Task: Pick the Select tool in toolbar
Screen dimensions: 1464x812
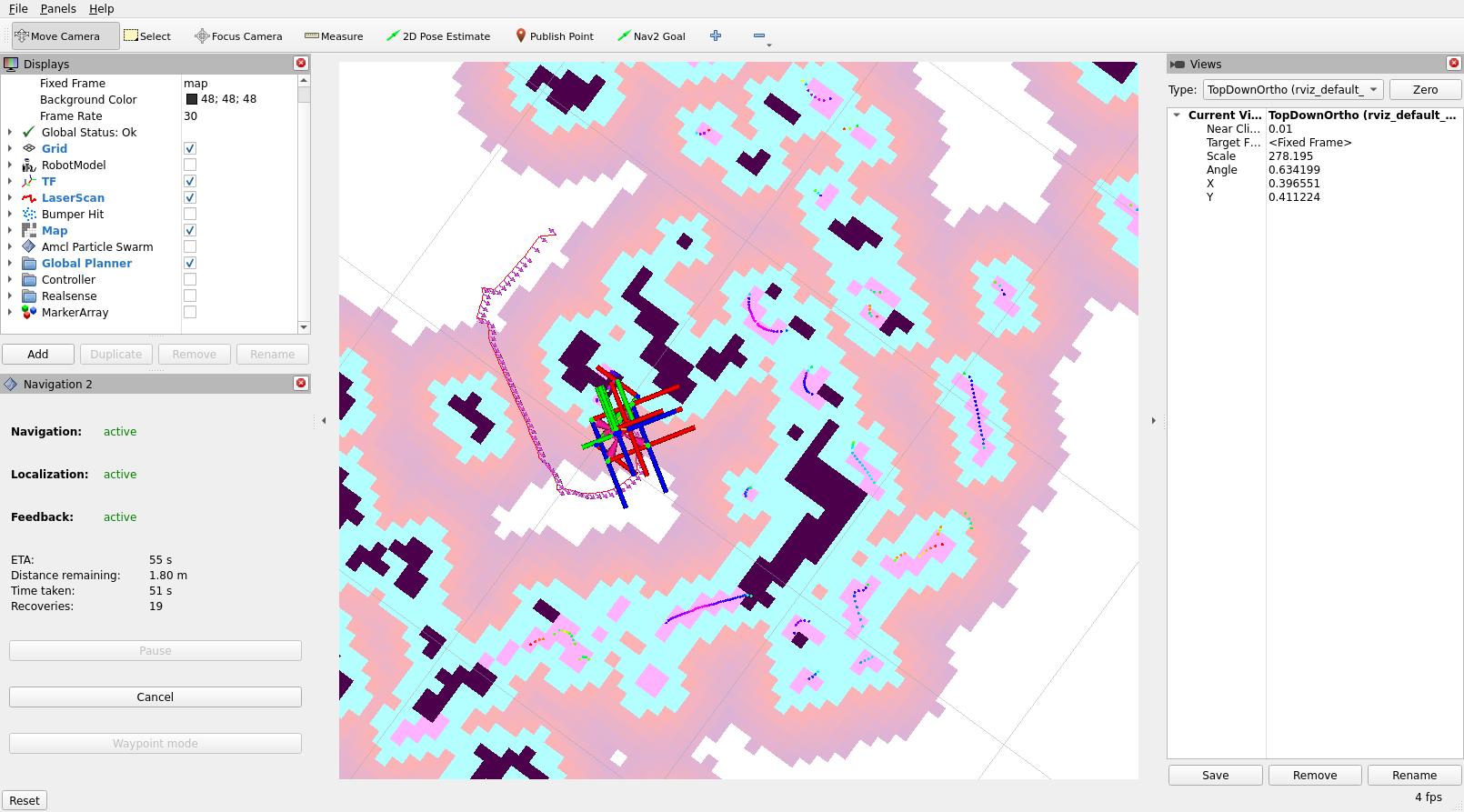Action: click(x=147, y=36)
